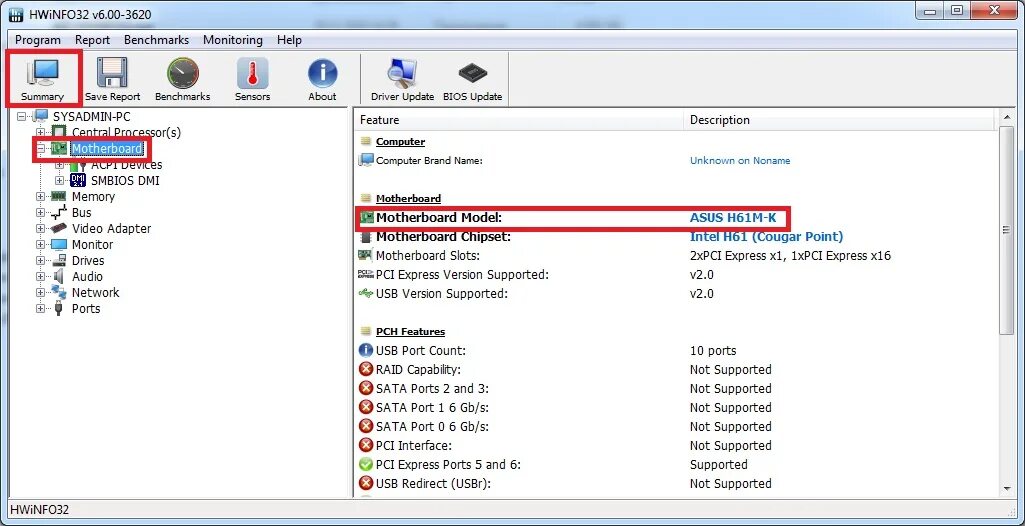
Task: Select the SYSADMIN-PC computer icon
Action: coord(41,116)
